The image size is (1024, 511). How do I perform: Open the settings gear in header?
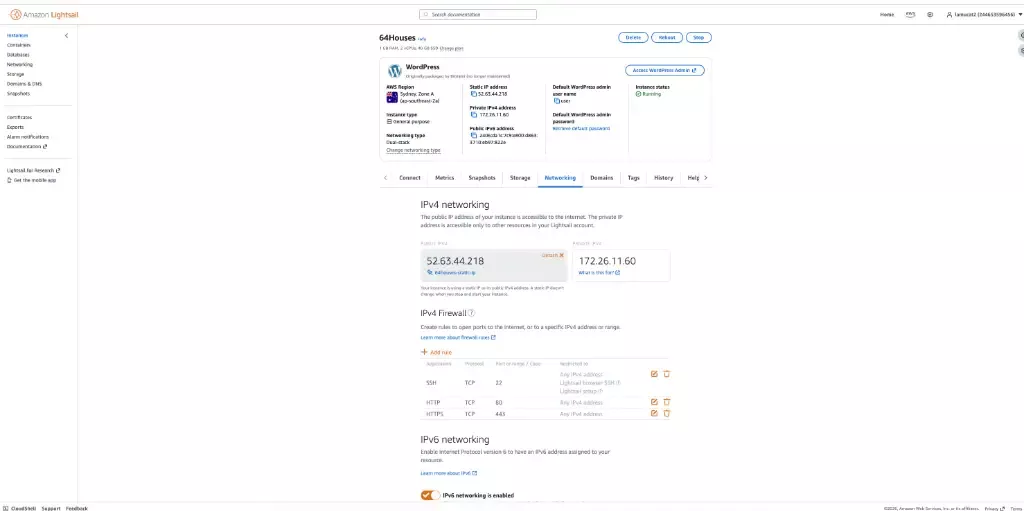click(930, 14)
